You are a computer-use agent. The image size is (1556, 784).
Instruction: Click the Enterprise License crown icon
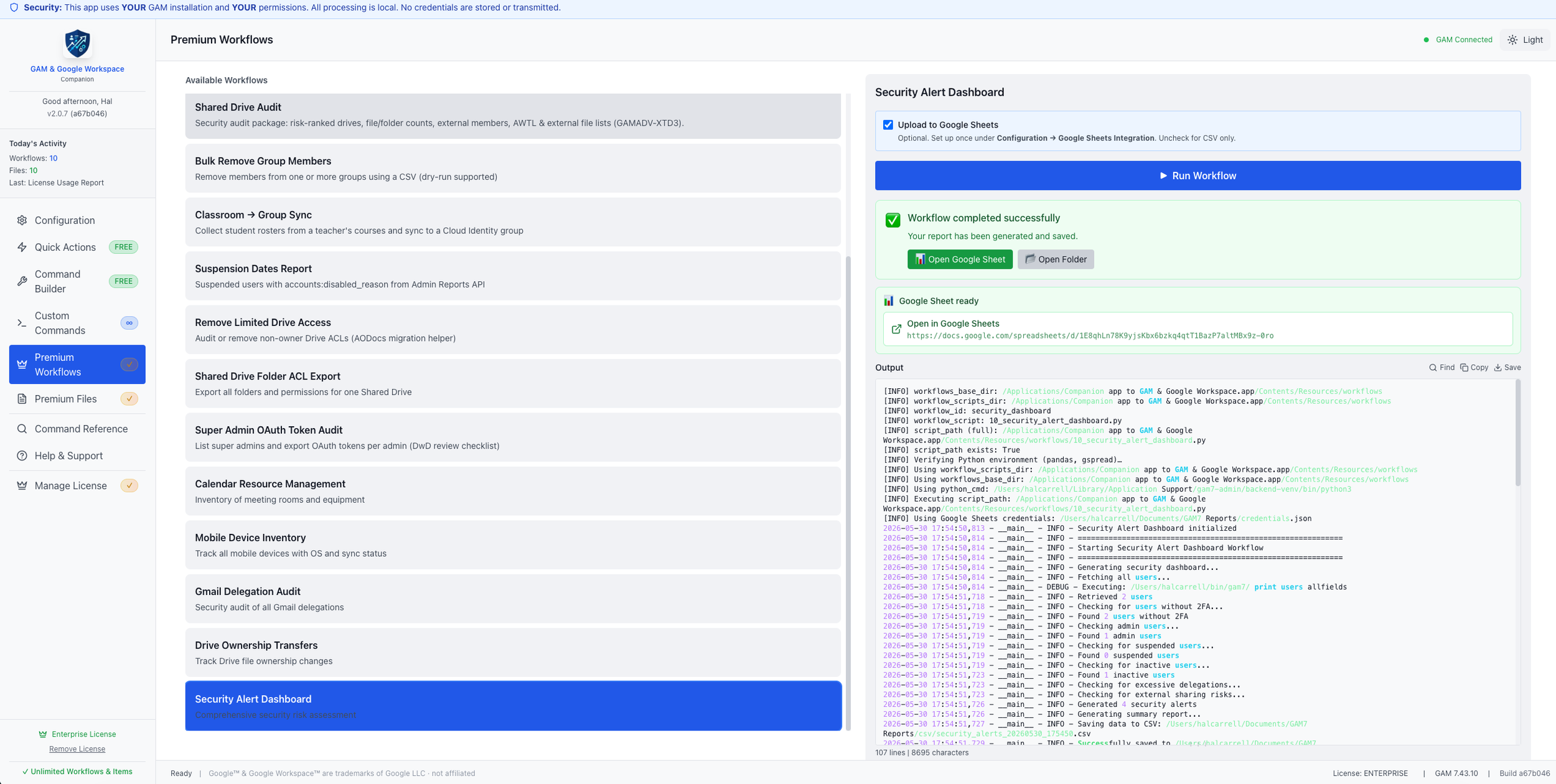click(43, 734)
